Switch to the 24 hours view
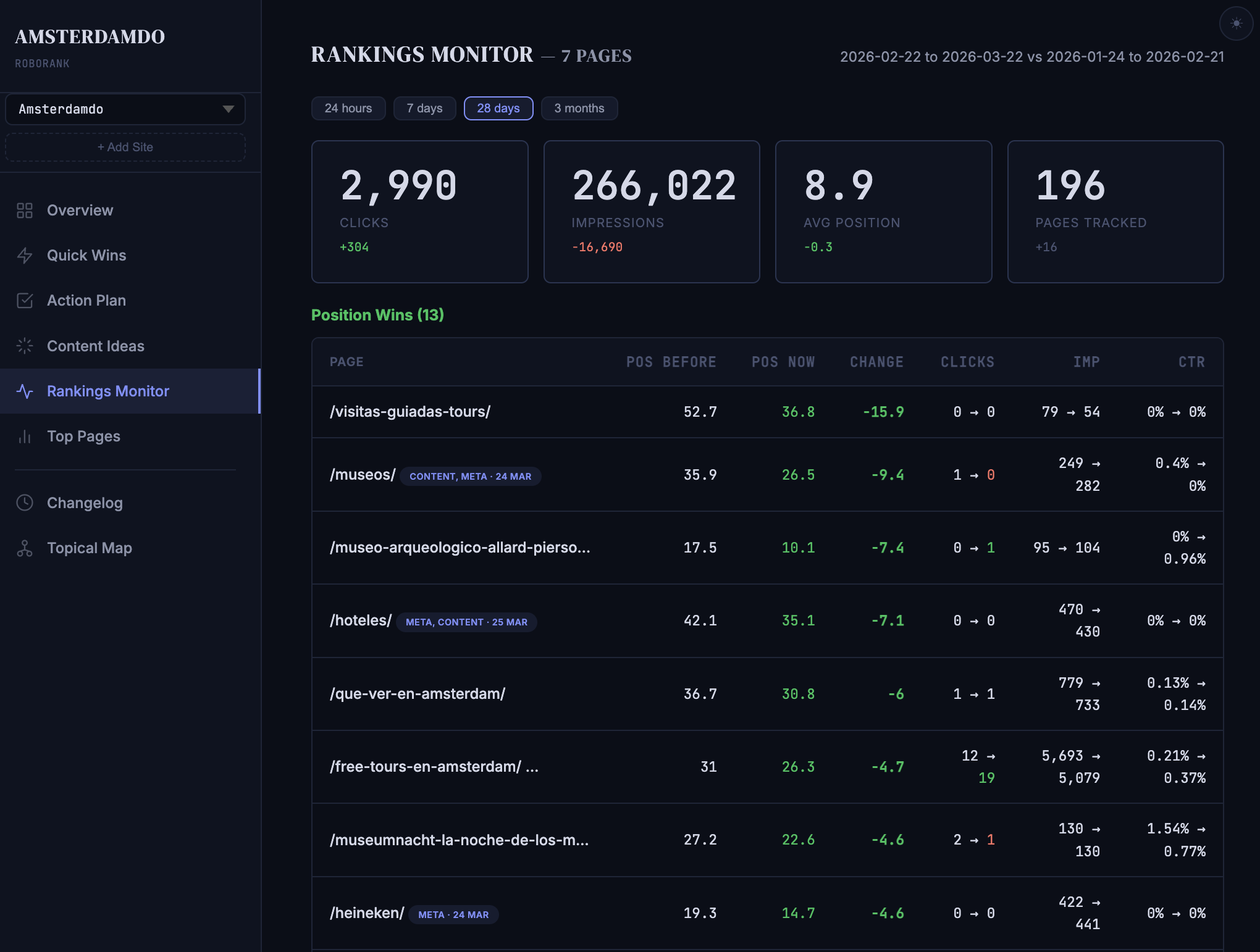The width and height of the screenshot is (1260, 952). tap(348, 108)
